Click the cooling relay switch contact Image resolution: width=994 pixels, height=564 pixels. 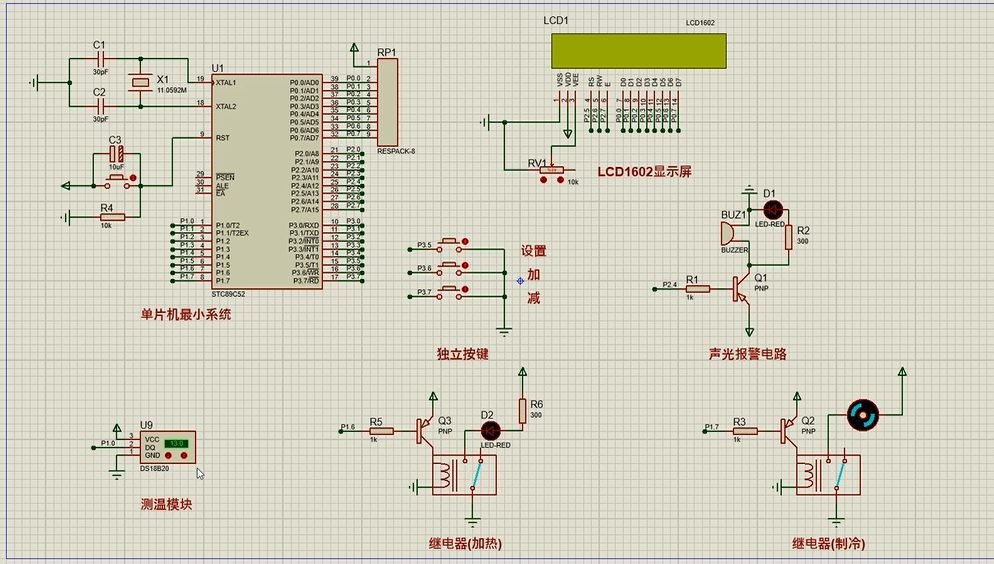tap(843, 474)
